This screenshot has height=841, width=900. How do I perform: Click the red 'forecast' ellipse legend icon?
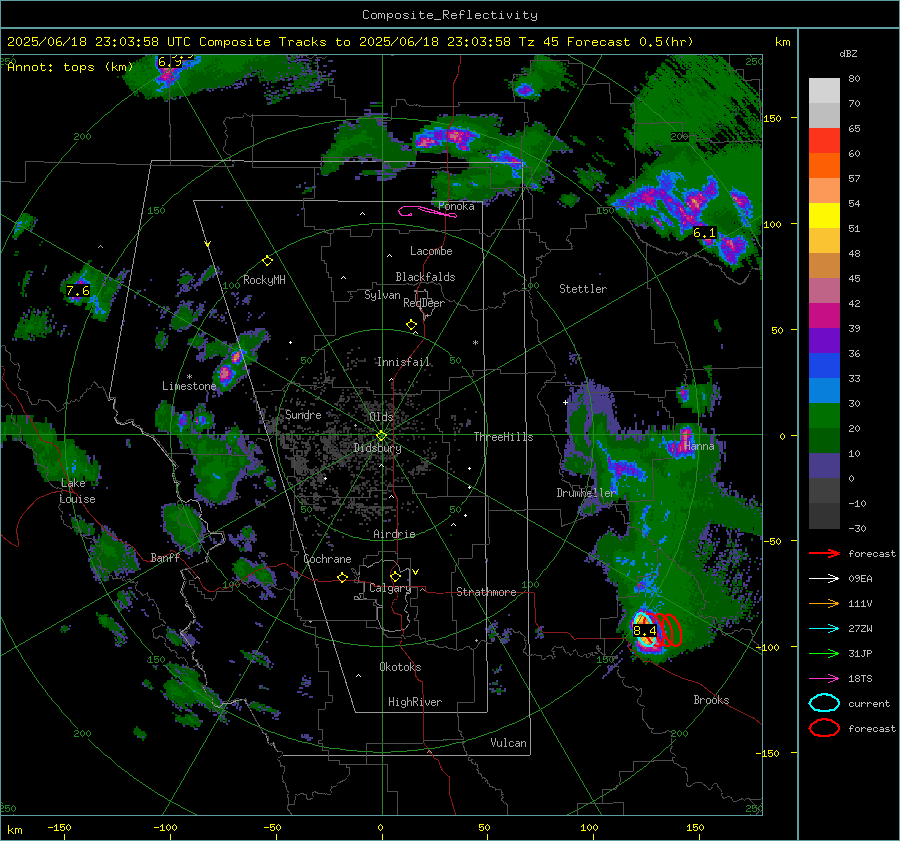(x=824, y=728)
